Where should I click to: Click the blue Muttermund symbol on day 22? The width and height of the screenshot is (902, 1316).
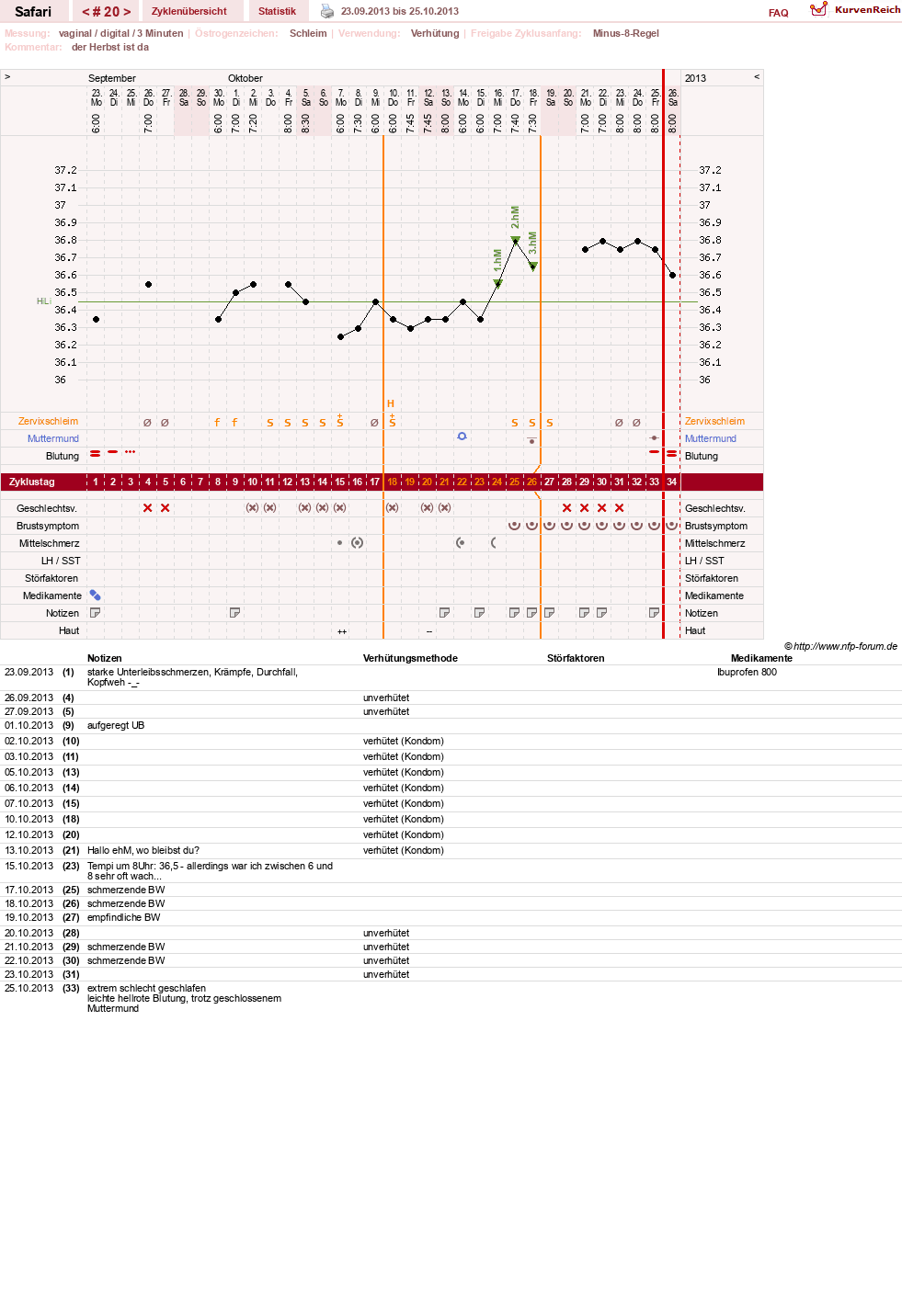[462, 437]
